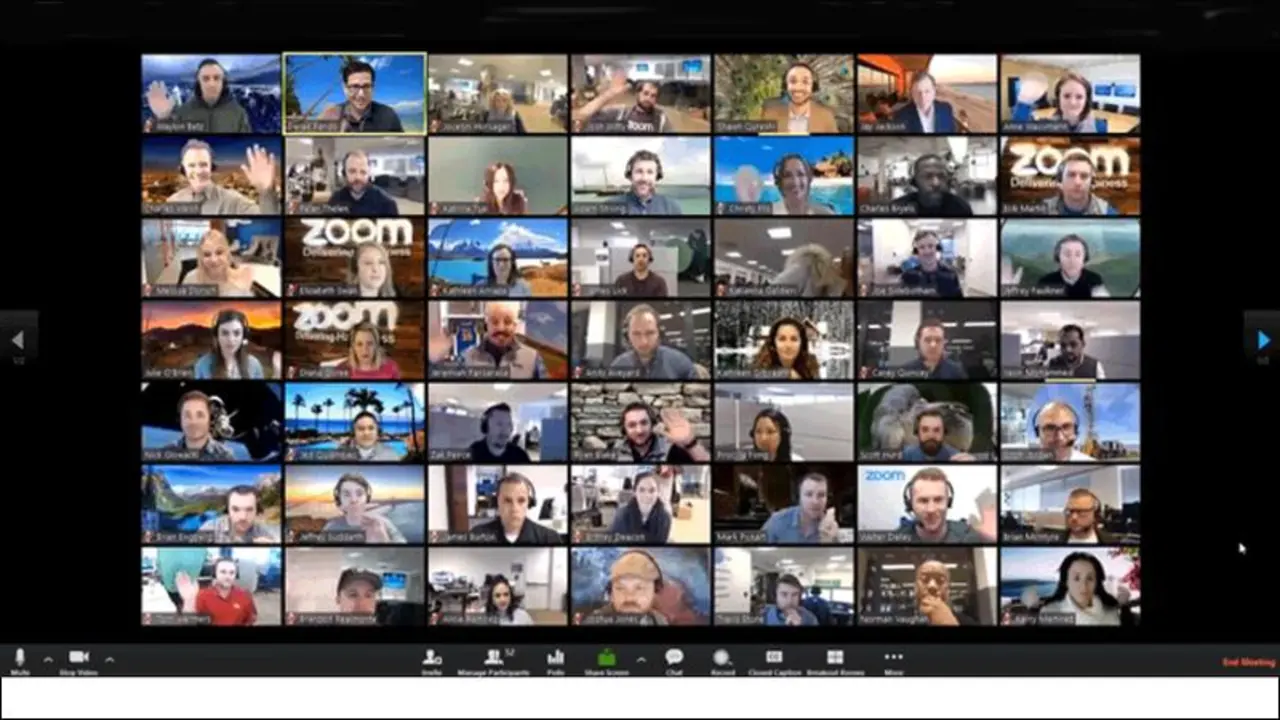This screenshot has width=1280, height=720.
Task: Click the mute indicator on Charles Vasil's tile
Action: click(147, 207)
